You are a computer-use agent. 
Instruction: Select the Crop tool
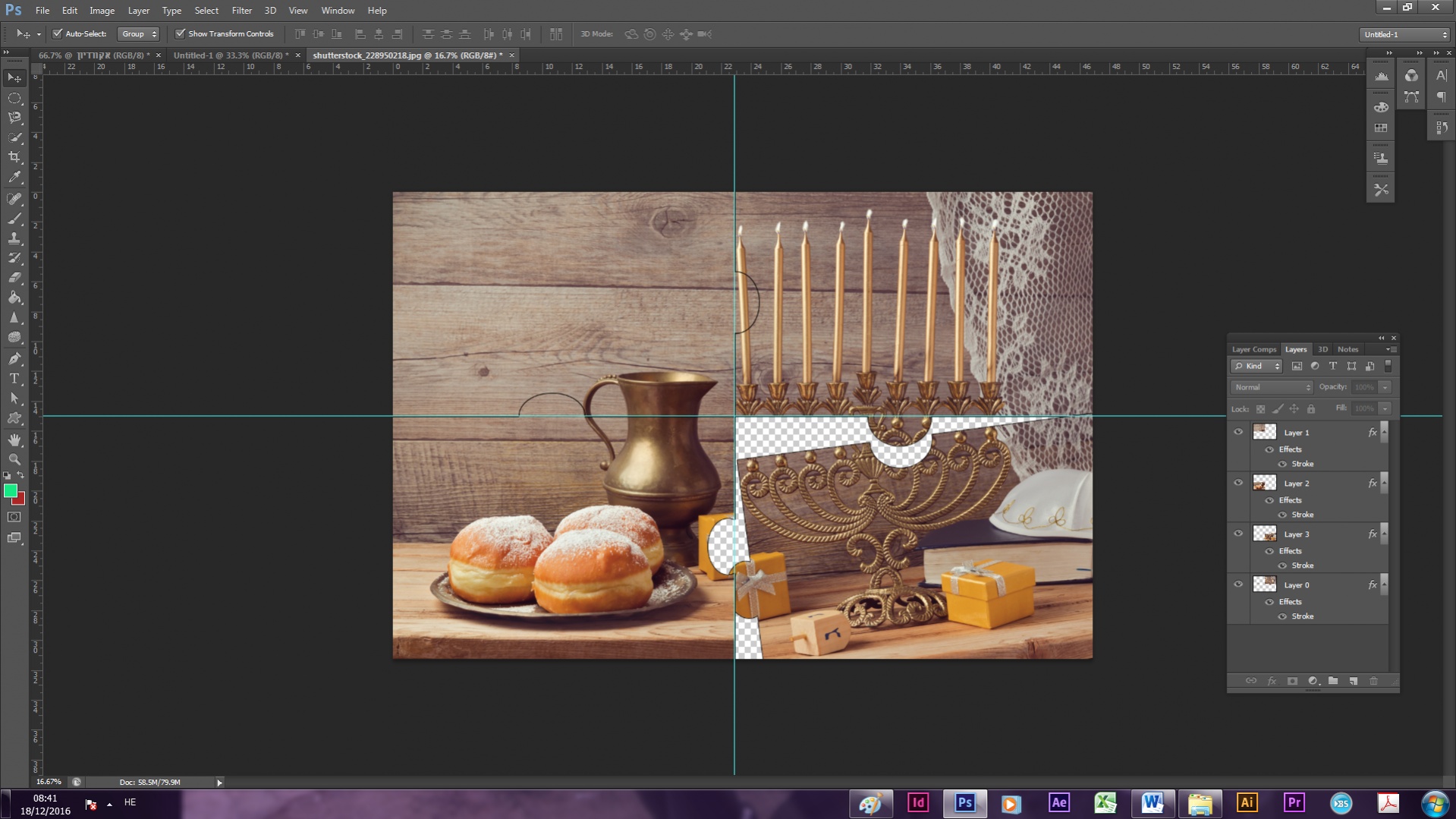[14, 157]
